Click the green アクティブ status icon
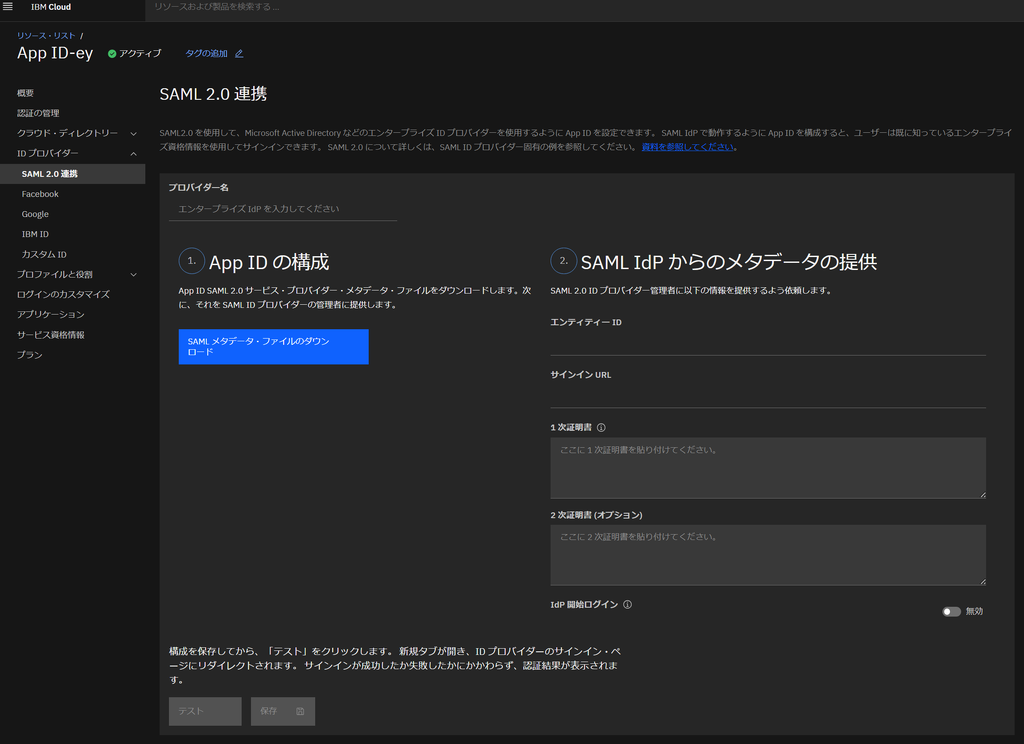This screenshot has width=1024, height=744. [112, 54]
